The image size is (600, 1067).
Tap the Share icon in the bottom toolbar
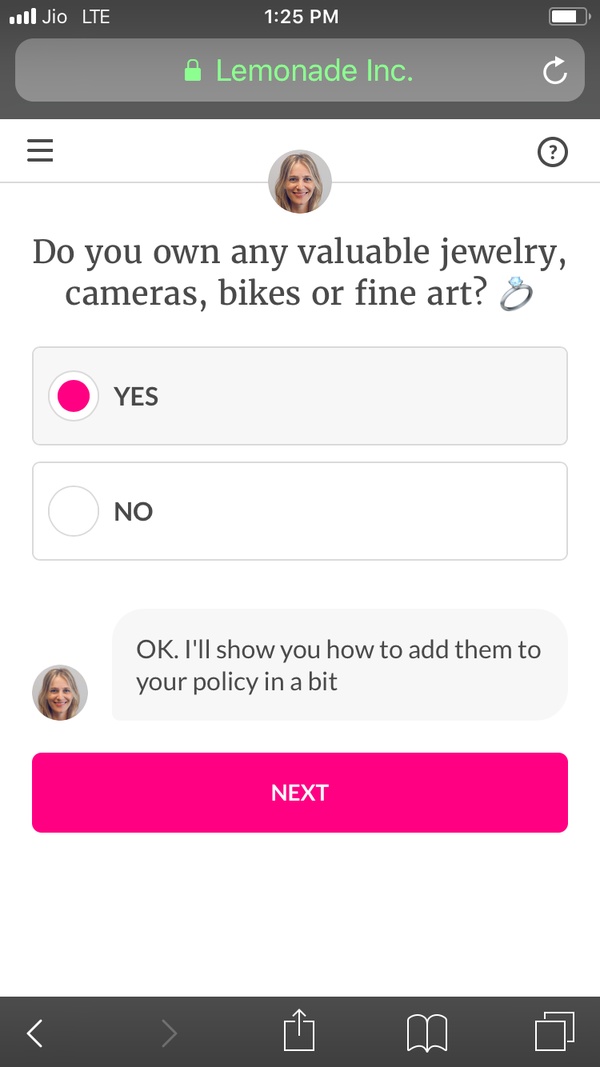(298, 1031)
